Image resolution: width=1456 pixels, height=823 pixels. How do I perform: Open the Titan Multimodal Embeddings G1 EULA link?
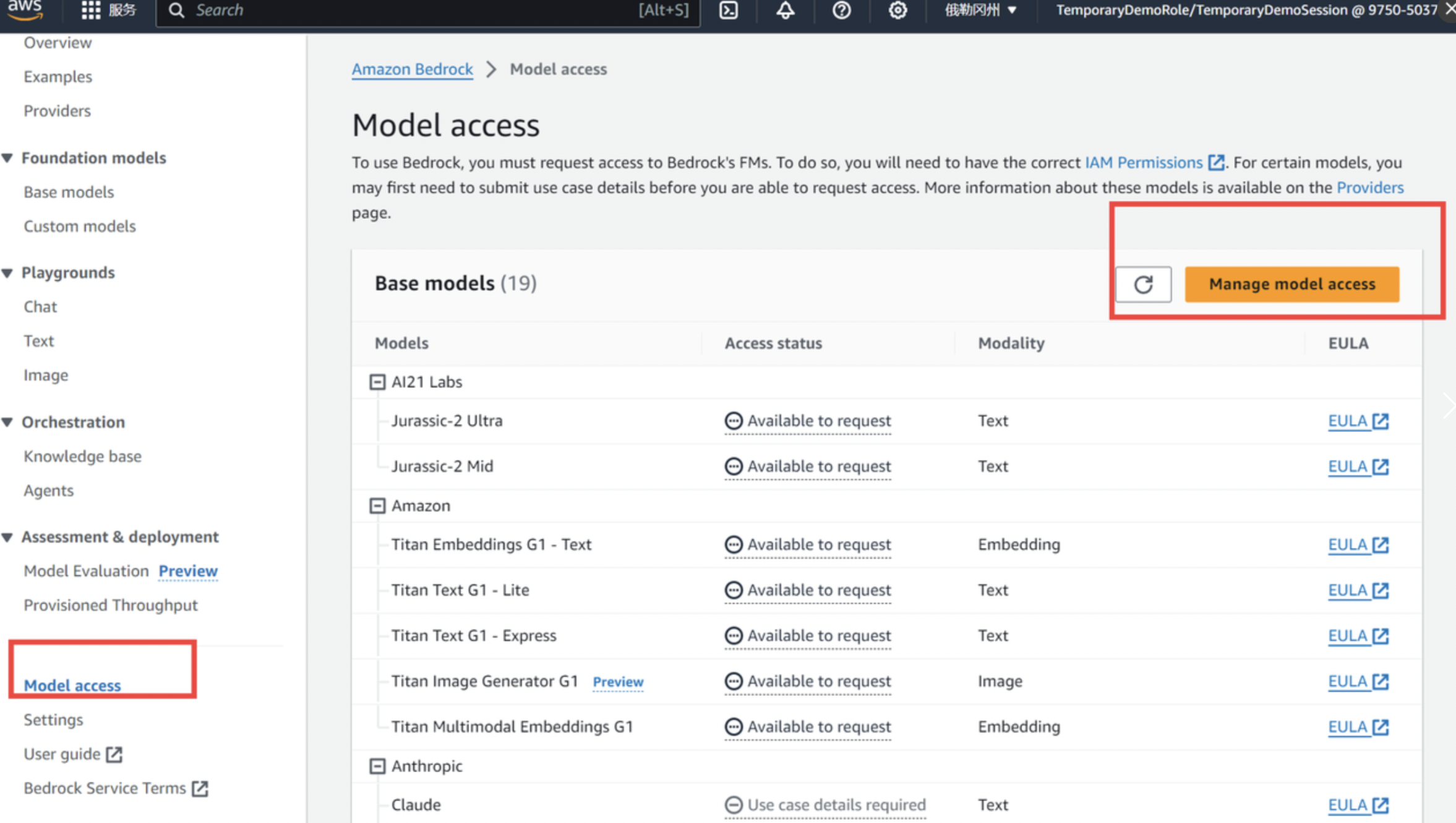[x=1358, y=727]
